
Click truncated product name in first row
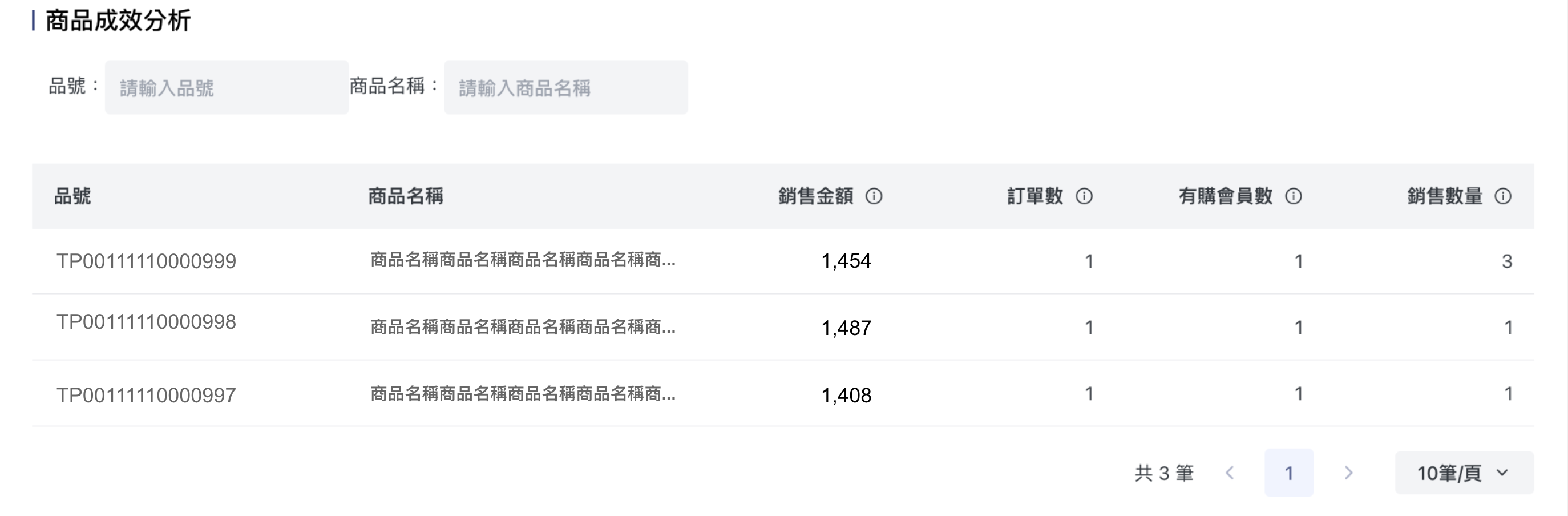pos(522,261)
